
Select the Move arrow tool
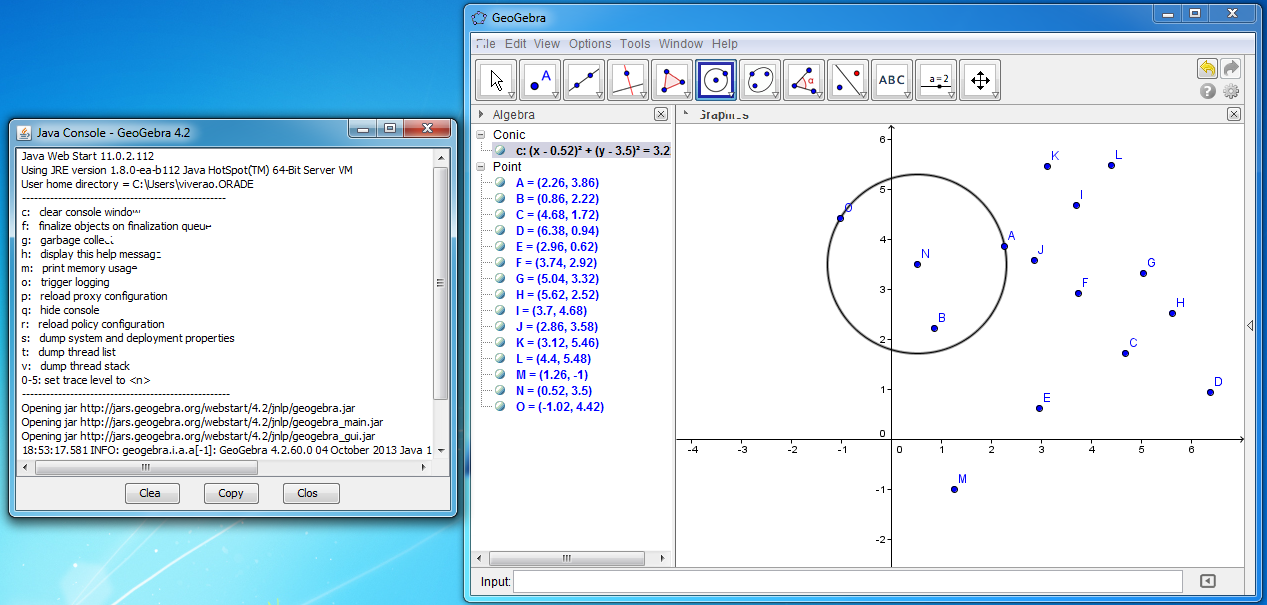[496, 81]
